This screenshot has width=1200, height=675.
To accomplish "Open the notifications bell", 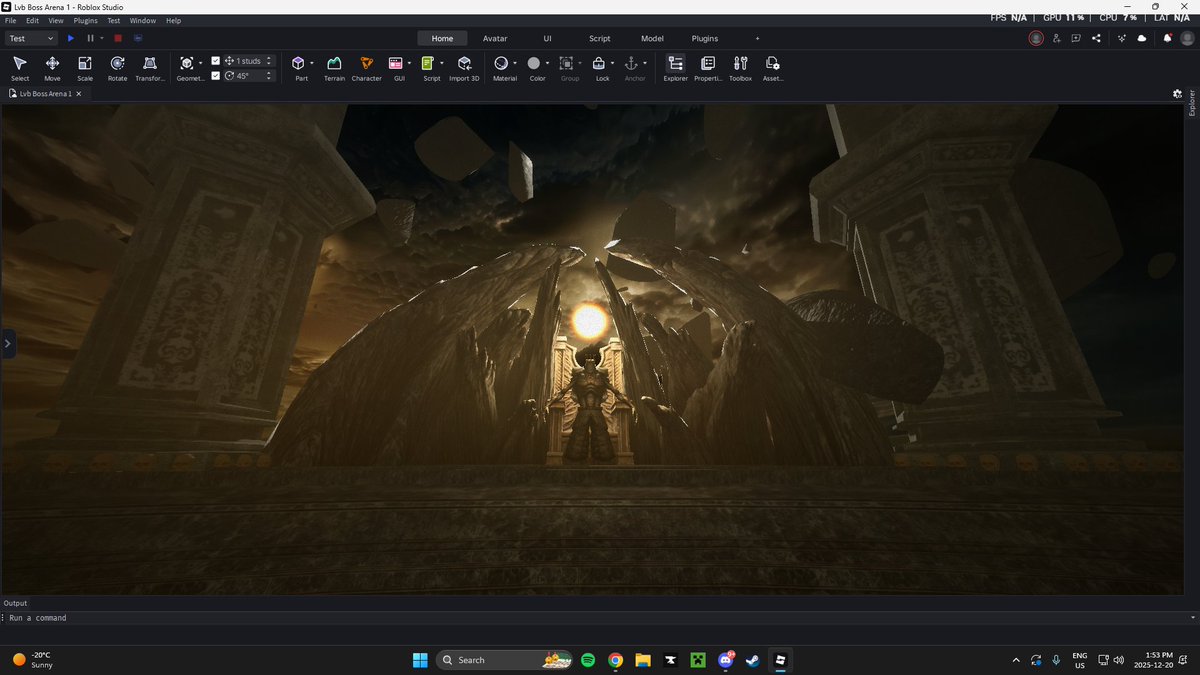I will point(1167,38).
